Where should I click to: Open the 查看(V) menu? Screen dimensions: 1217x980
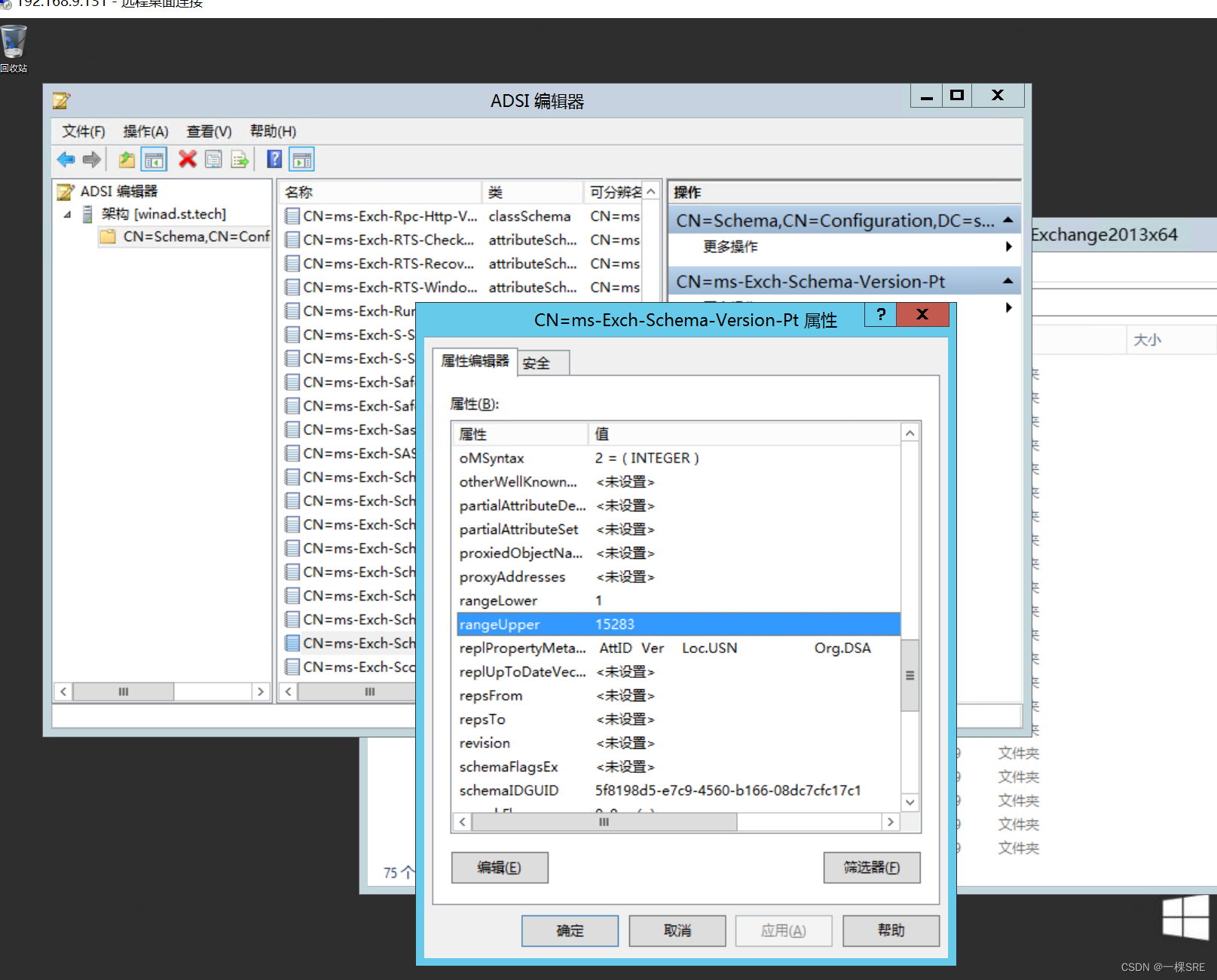coord(209,131)
